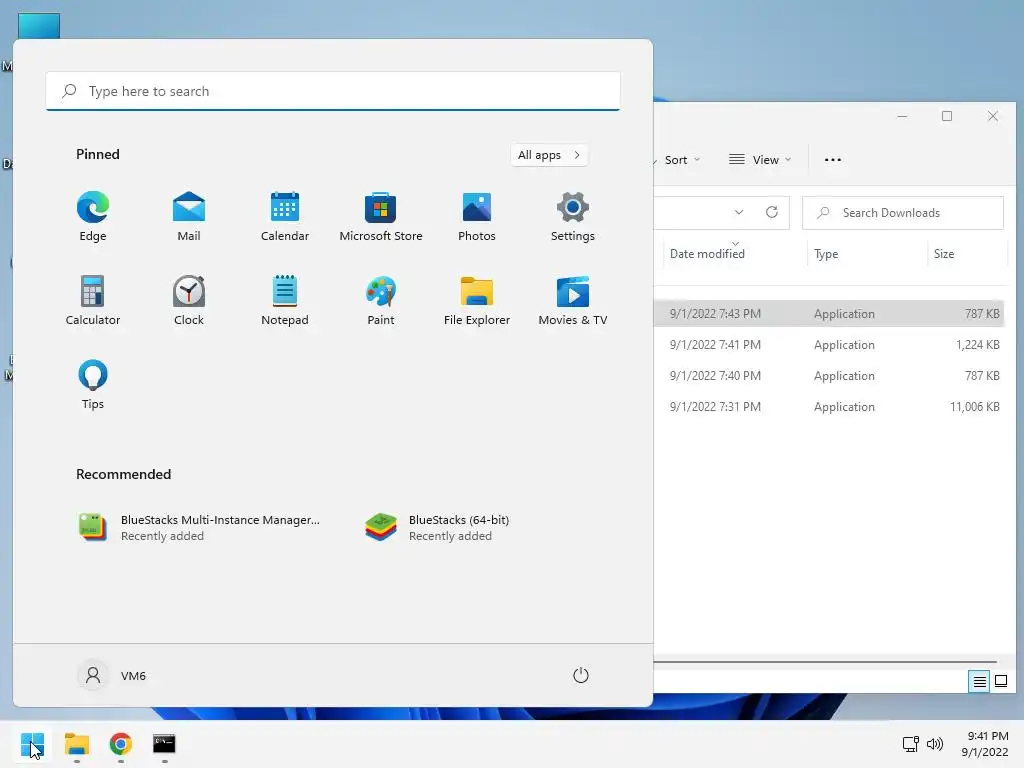The width and height of the screenshot is (1024, 768).
Task: Open the volume tray icon
Action: click(x=935, y=744)
